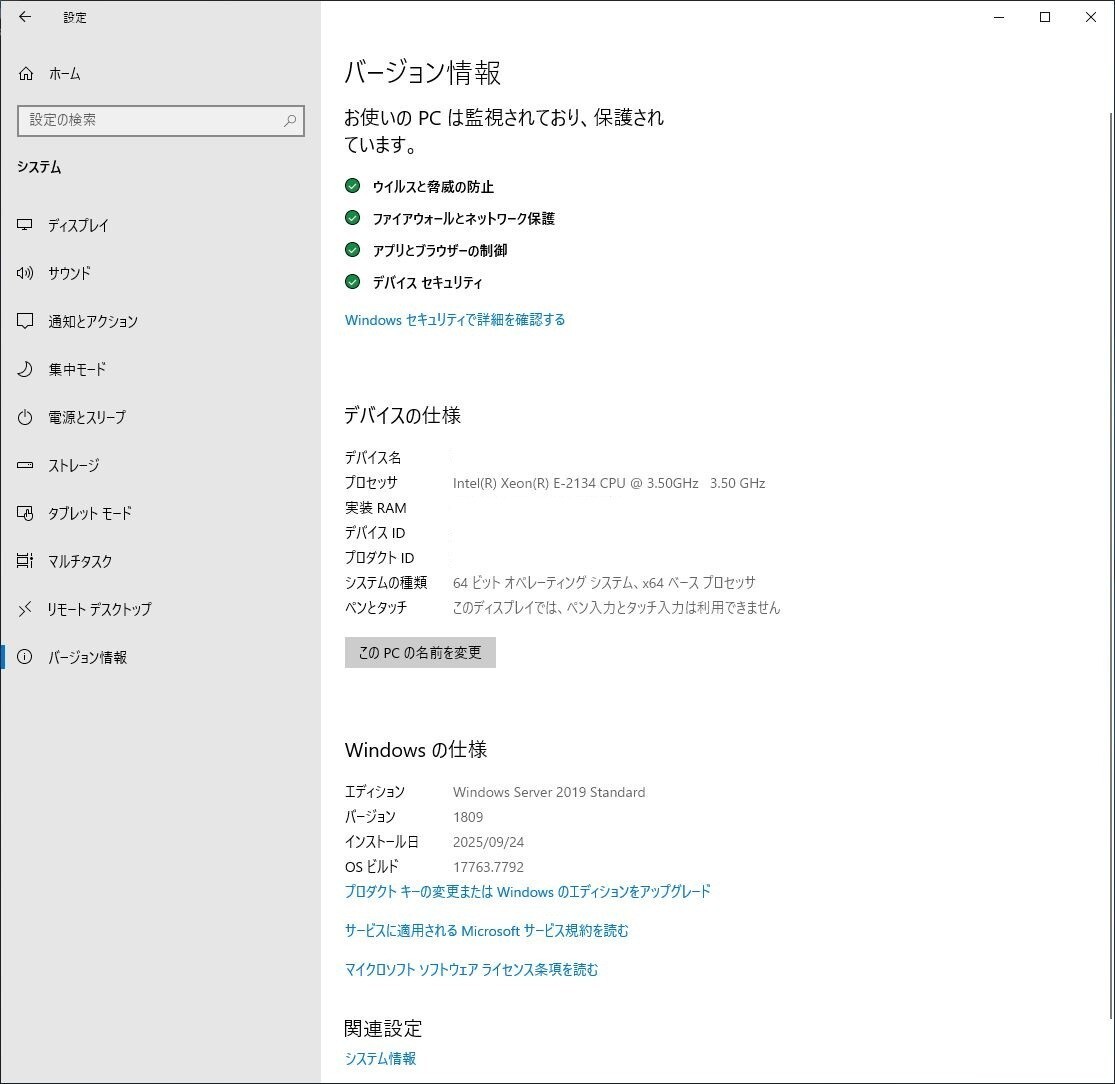Open the Microsoft Services Agreement link

486,931
